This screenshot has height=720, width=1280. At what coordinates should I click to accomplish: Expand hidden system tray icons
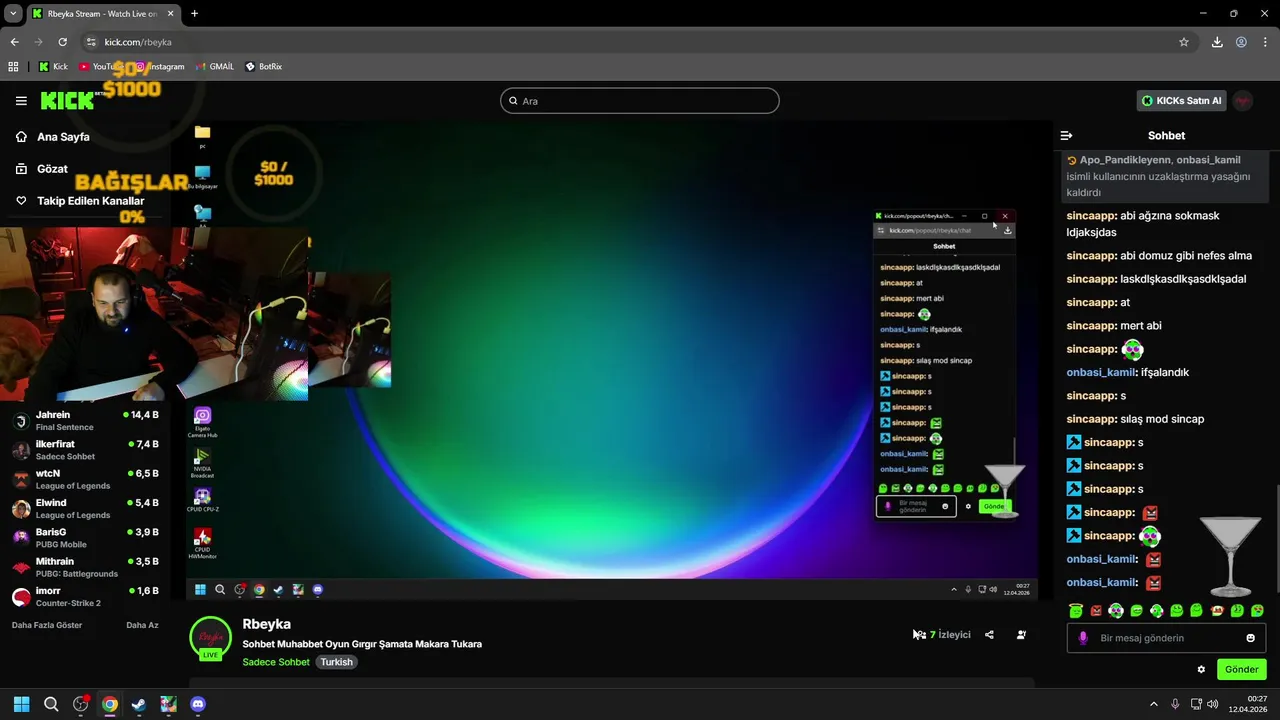1153,704
